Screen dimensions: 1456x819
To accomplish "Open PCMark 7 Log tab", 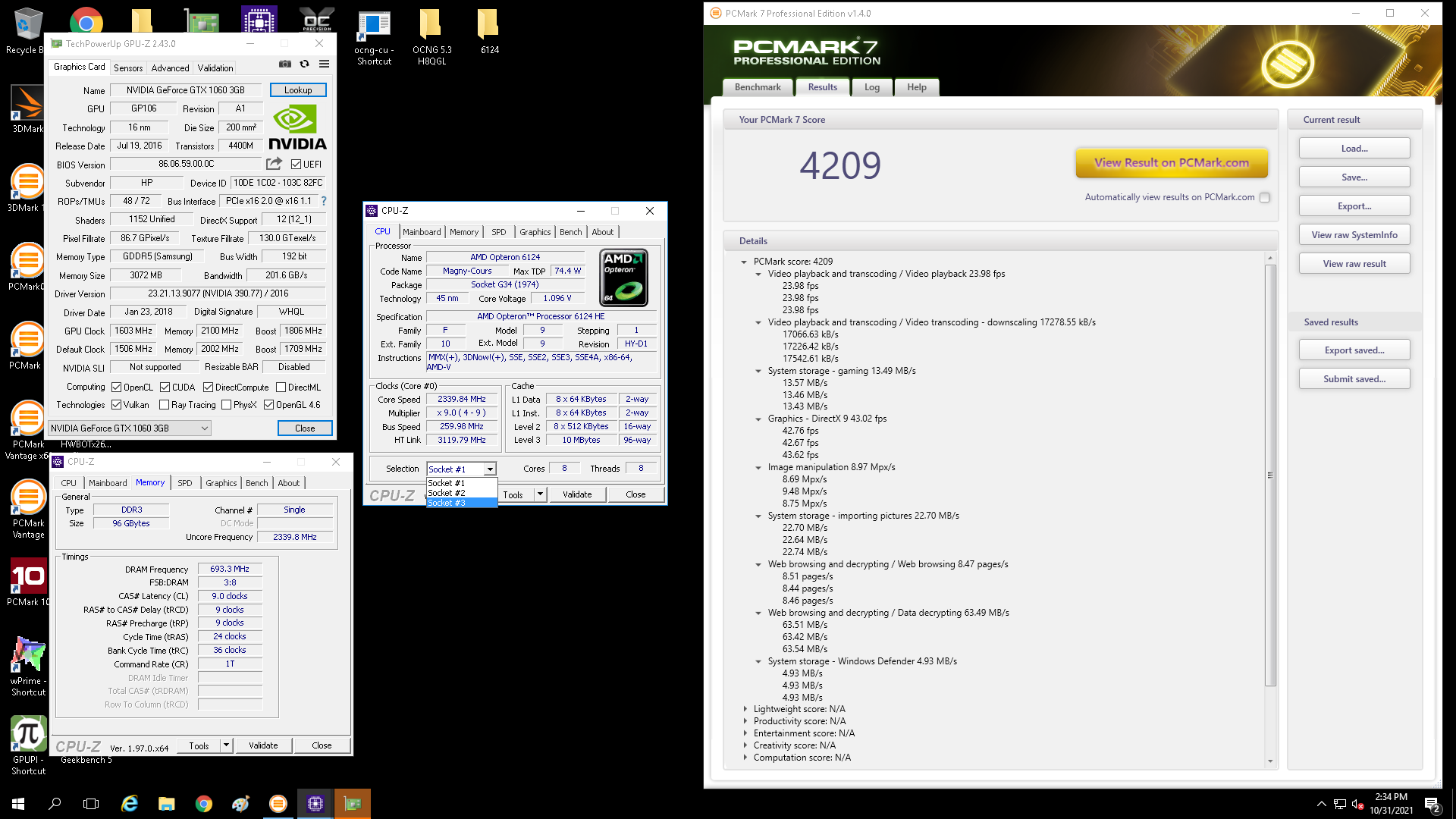I will (872, 87).
